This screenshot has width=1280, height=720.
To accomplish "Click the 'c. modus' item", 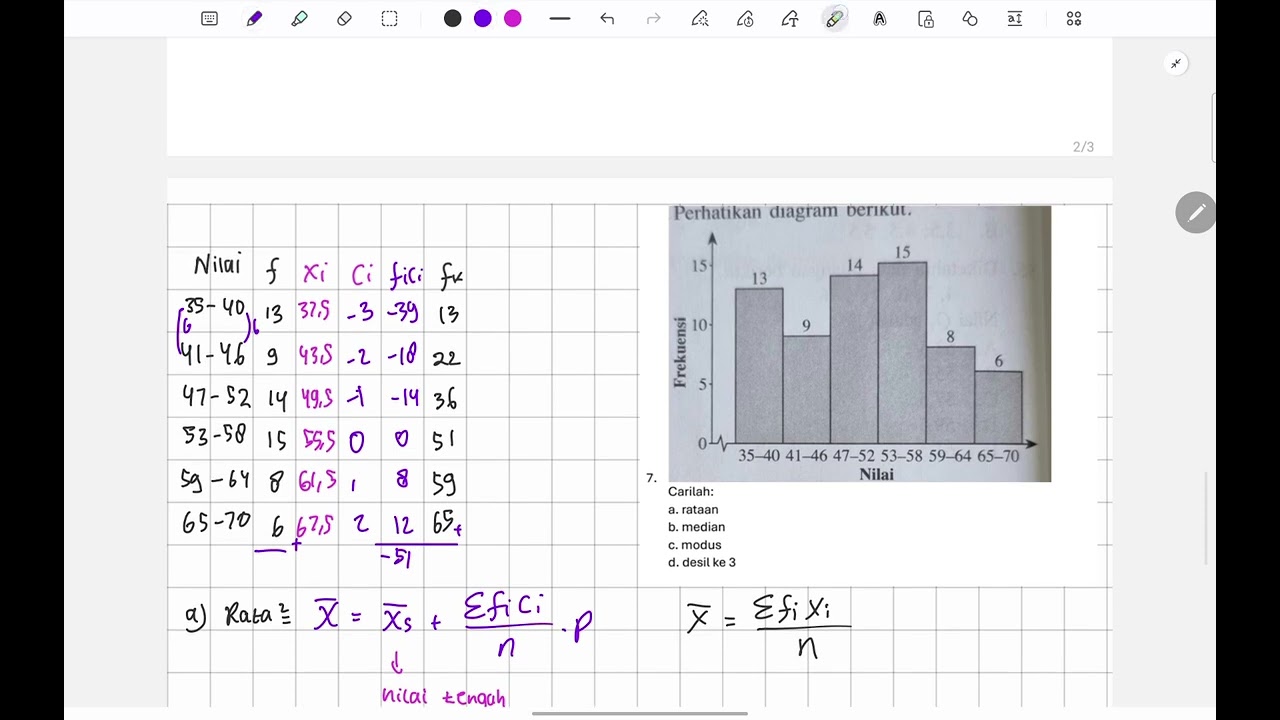I will tap(695, 545).
